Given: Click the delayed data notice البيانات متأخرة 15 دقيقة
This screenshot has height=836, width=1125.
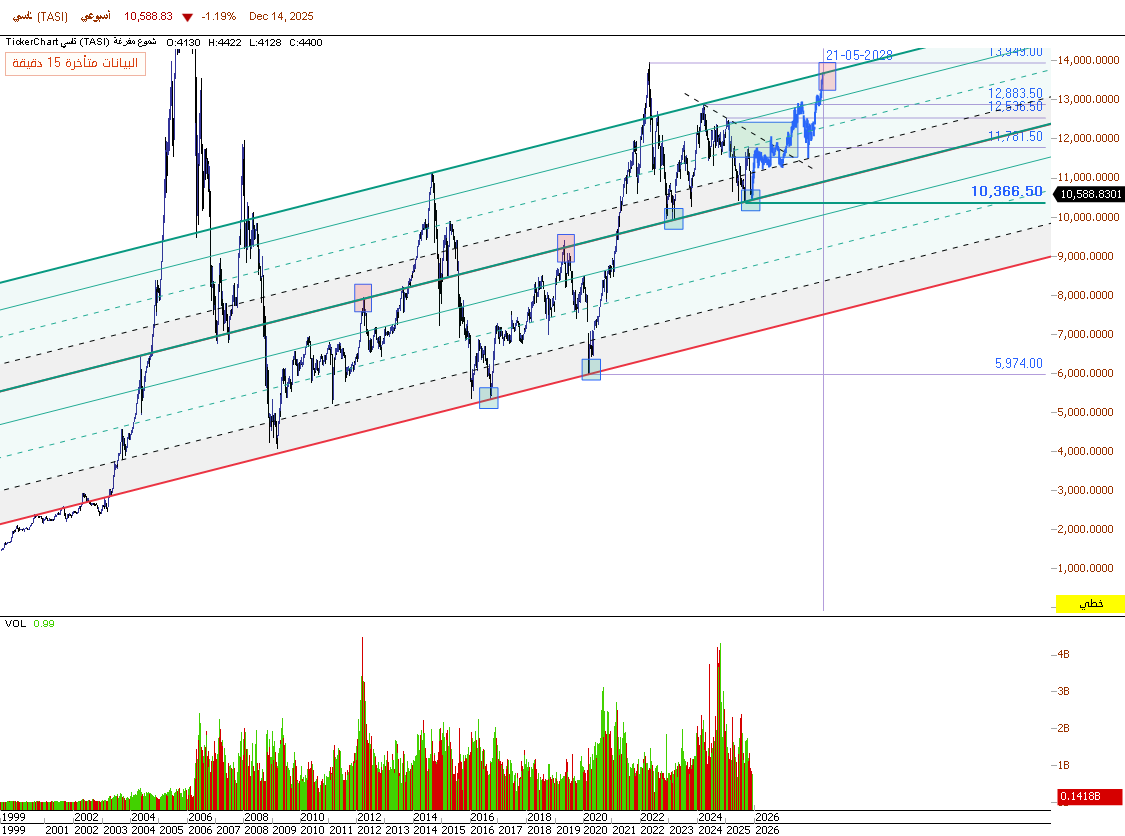Looking at the screenshot, I should click(x=75, y=63).
